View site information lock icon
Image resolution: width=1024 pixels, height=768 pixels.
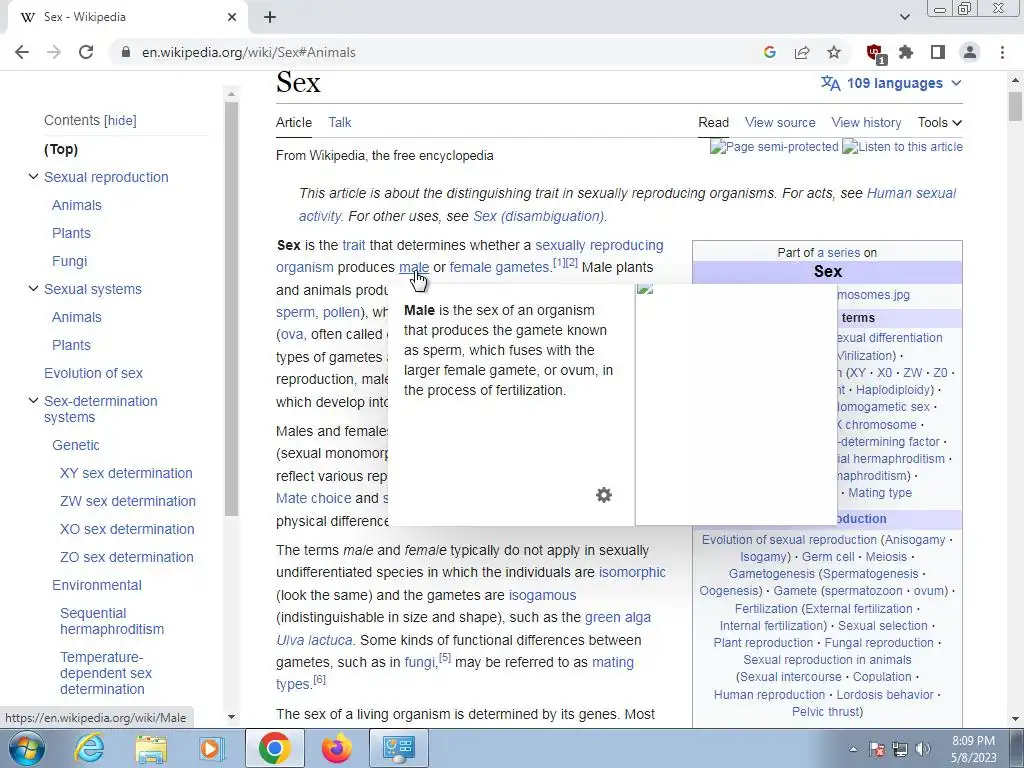coord(126,52)
